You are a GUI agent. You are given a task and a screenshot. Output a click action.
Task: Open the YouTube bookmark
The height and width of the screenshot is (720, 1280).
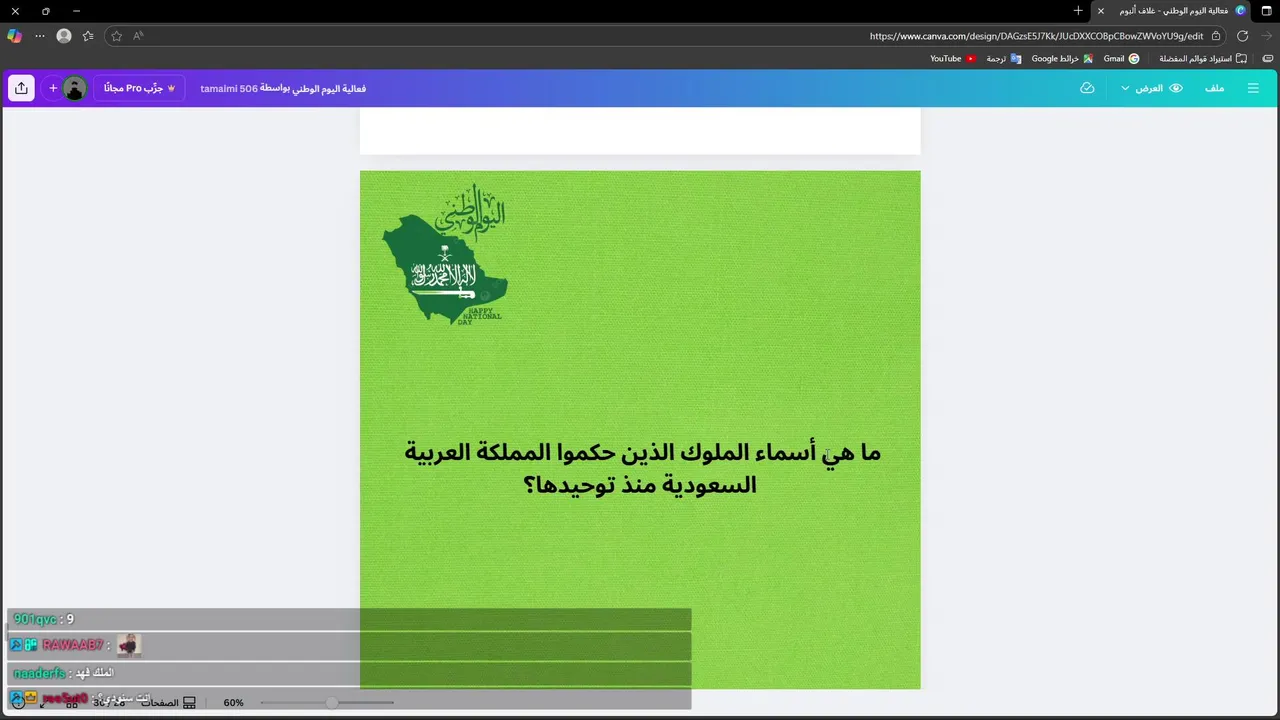pyautogui.click(x=952, y=59)
